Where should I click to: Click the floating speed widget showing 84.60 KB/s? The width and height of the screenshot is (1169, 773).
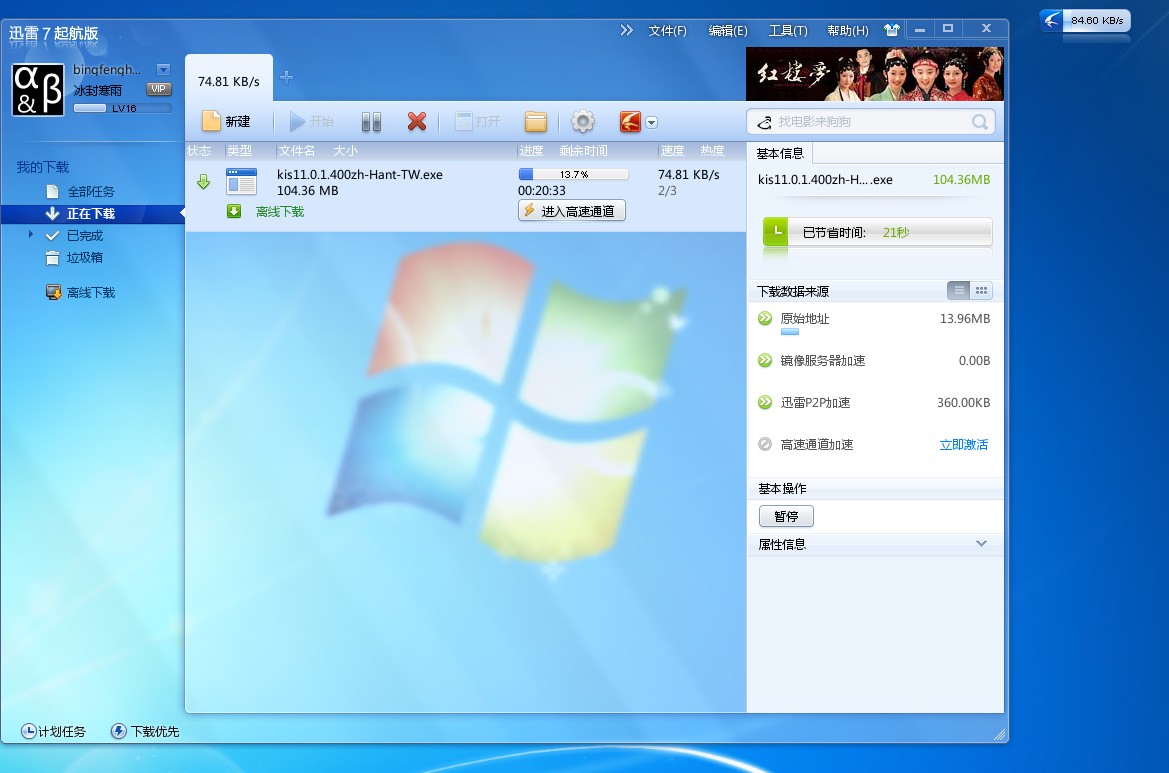1086,20
